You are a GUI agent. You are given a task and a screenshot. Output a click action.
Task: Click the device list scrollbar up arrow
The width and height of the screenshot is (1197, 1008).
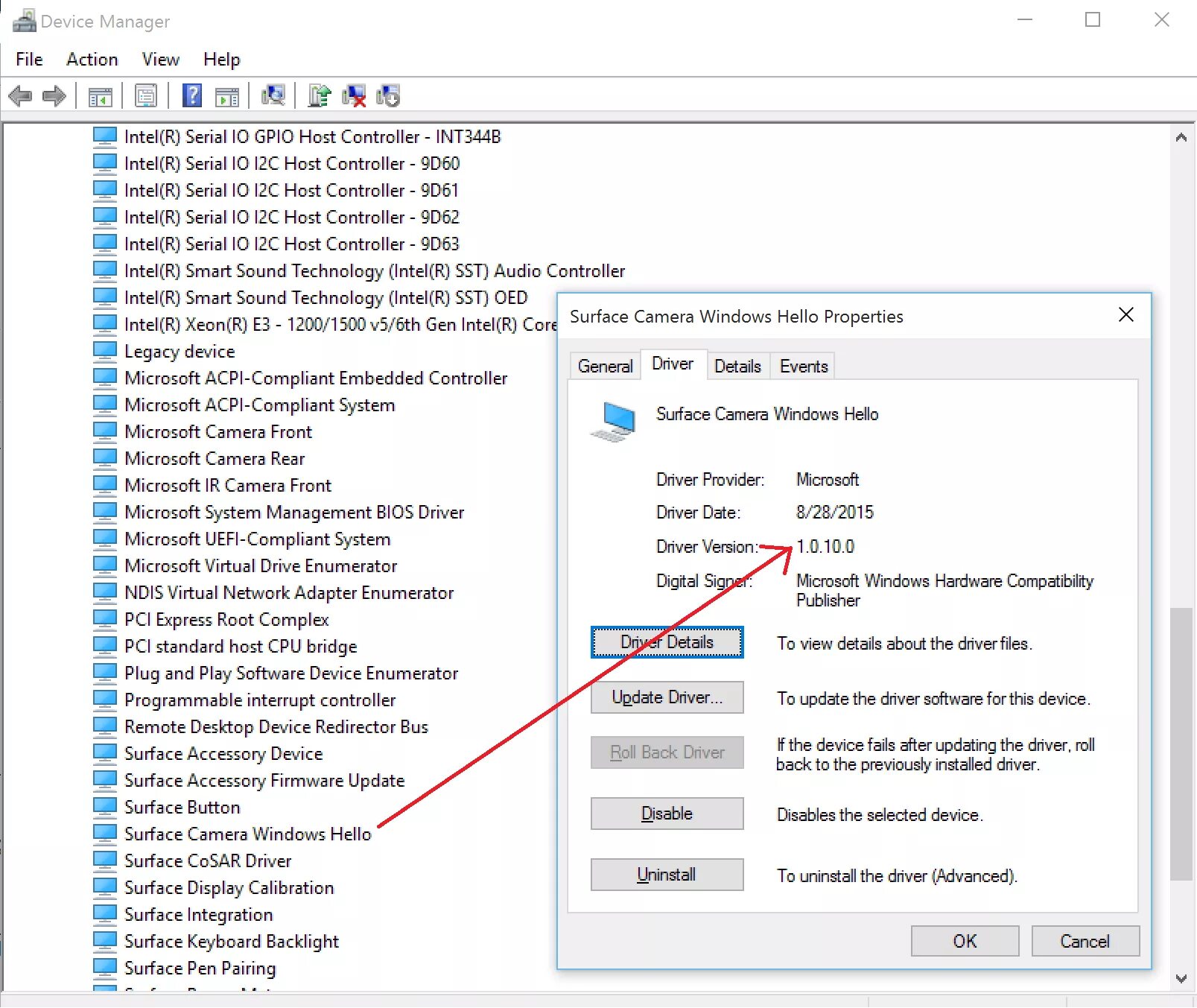tap(1181, 137)
